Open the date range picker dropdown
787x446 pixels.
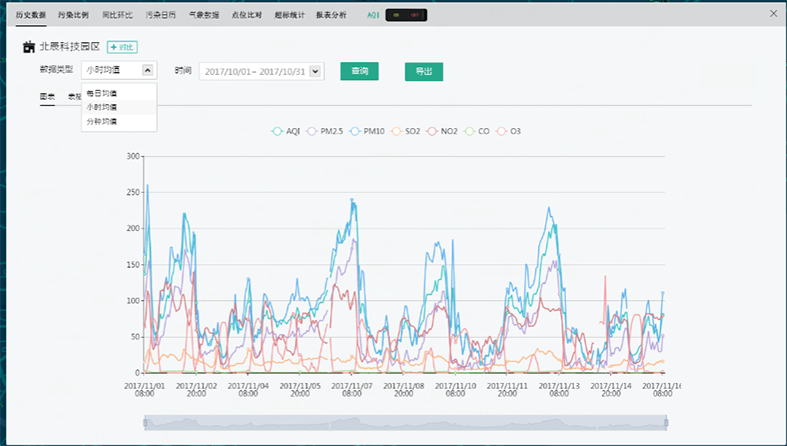[316, 71]
